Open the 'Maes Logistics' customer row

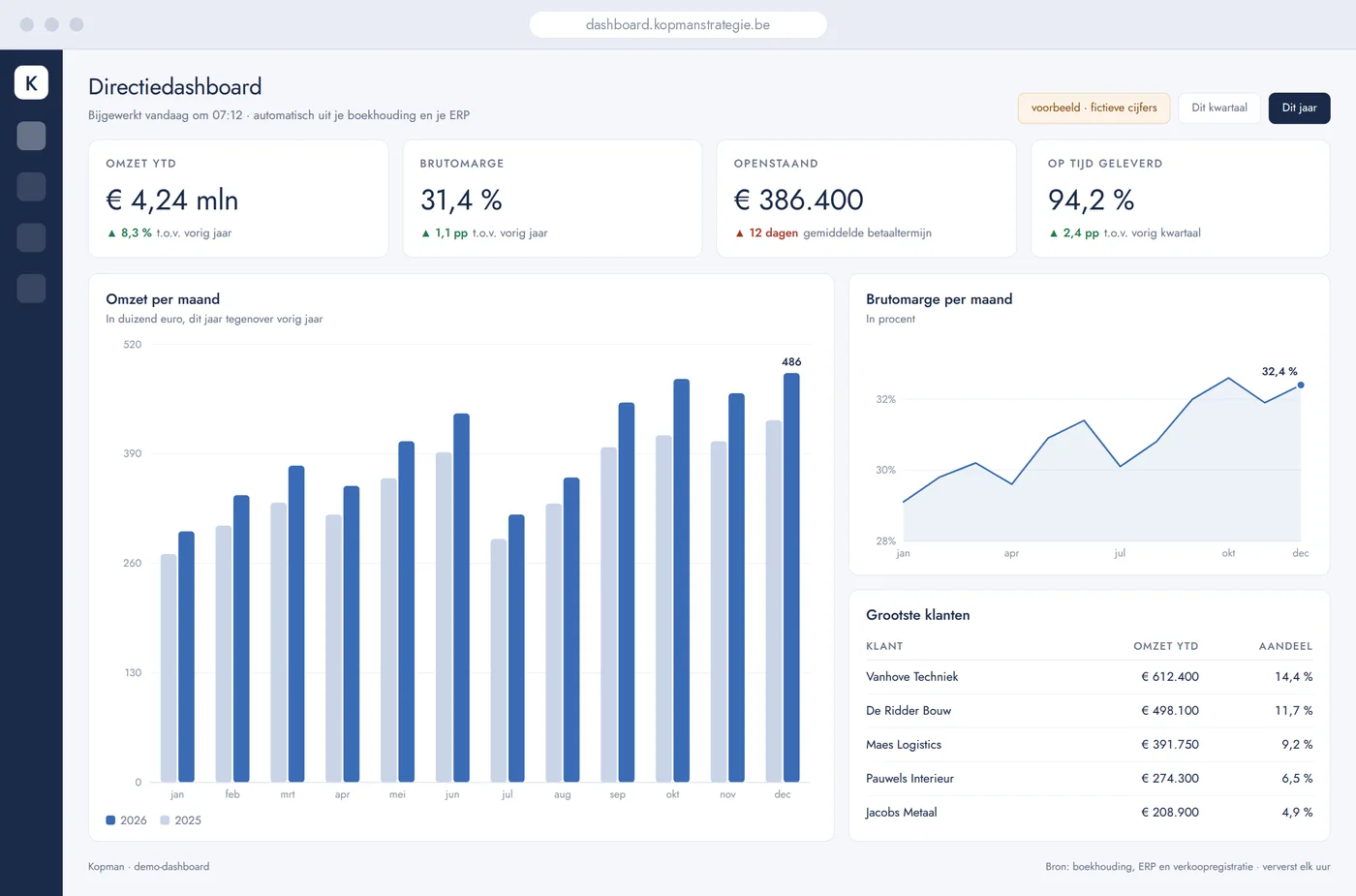pos(1089,745)
